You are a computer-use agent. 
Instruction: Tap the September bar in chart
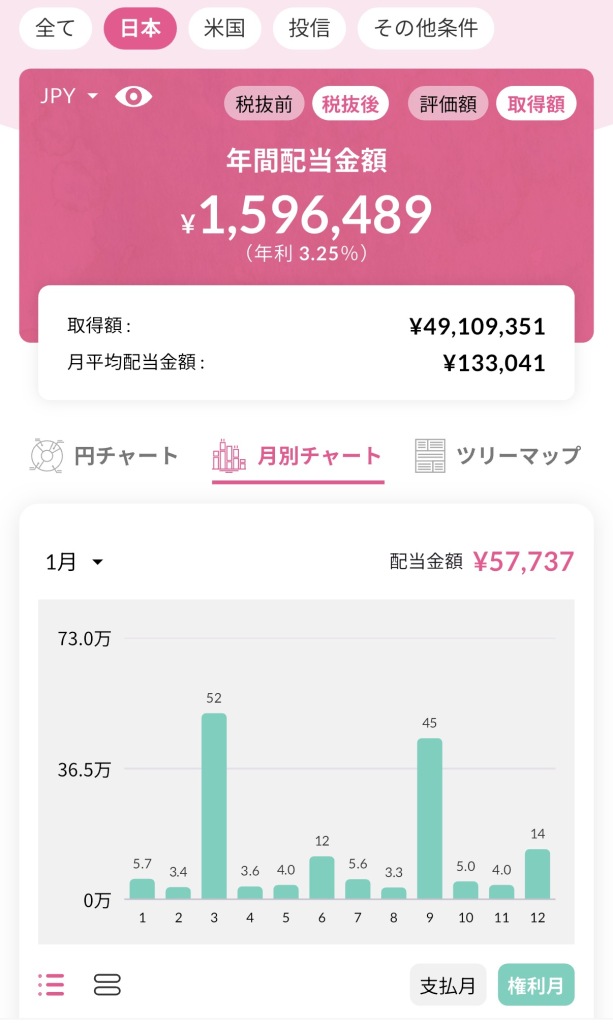[x=429, y=818]
